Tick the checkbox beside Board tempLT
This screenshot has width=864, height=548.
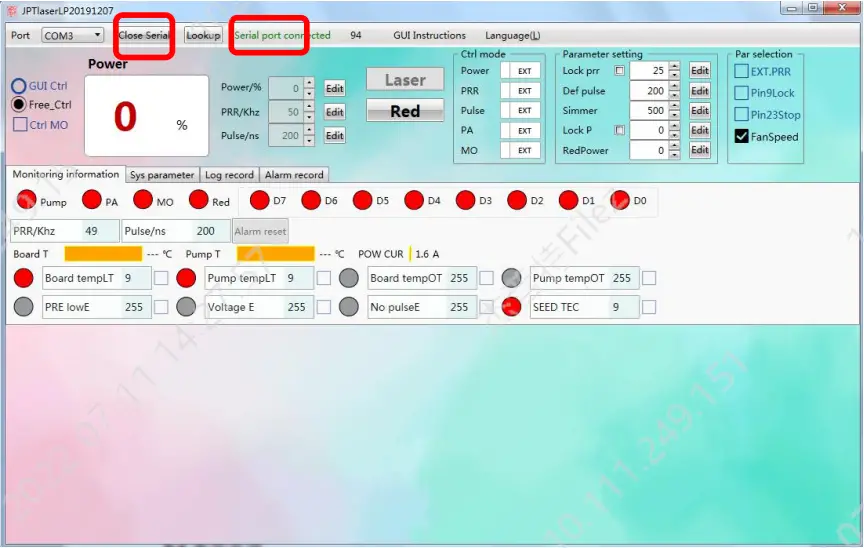(161, 278)
